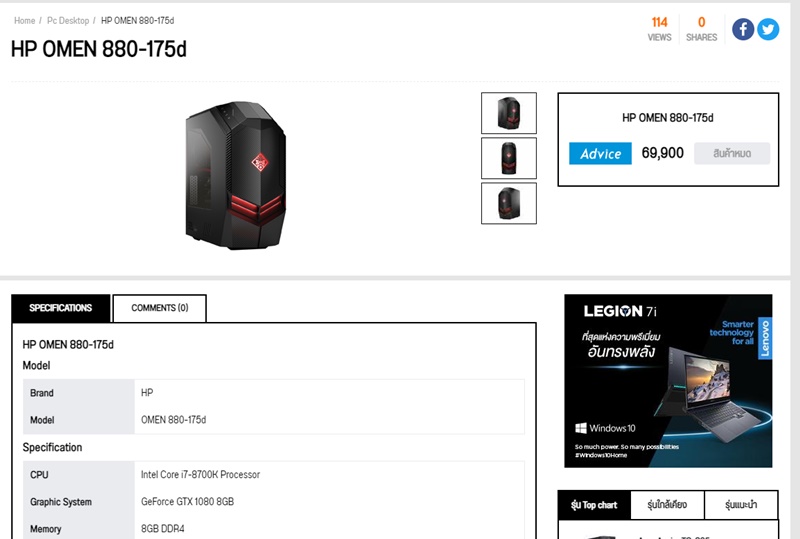
Task: Select the รุ่นแนะนำ tab
Action: point(741,505)
